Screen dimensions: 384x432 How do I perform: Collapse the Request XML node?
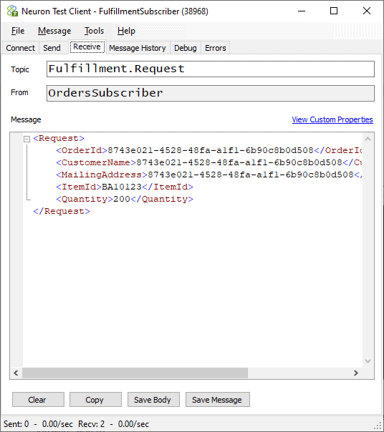(27, 139)
